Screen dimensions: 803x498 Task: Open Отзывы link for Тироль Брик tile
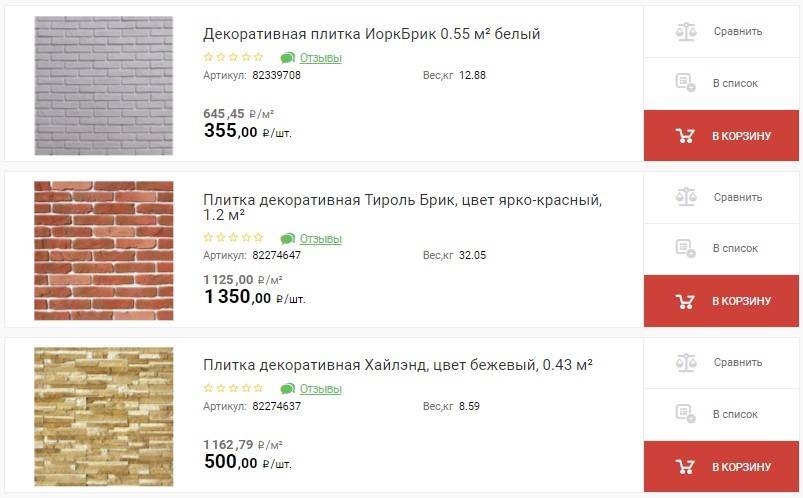point(321,239)
